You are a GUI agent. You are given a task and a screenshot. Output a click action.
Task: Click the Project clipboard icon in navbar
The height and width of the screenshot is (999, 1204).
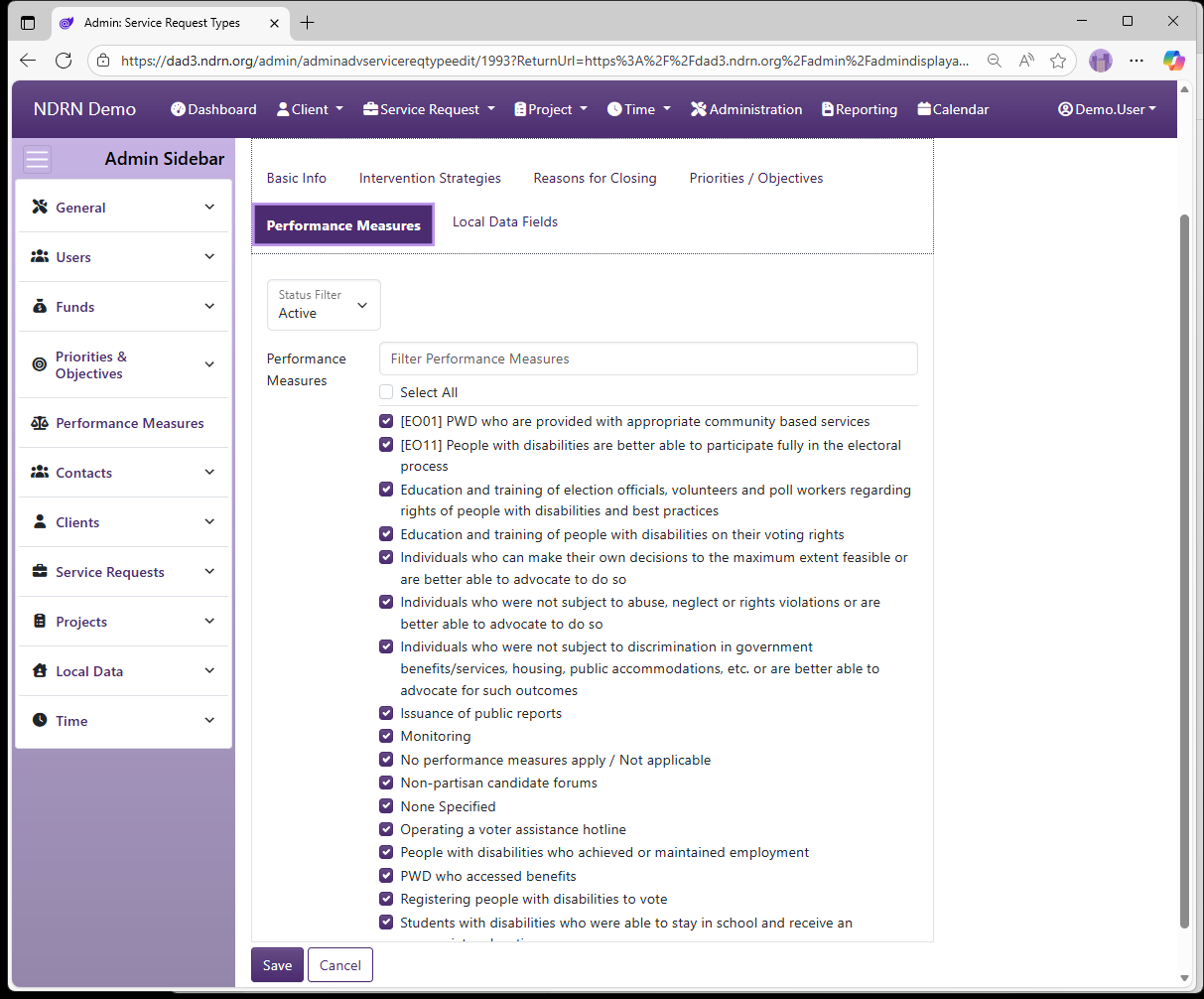(x=520, y=109)
